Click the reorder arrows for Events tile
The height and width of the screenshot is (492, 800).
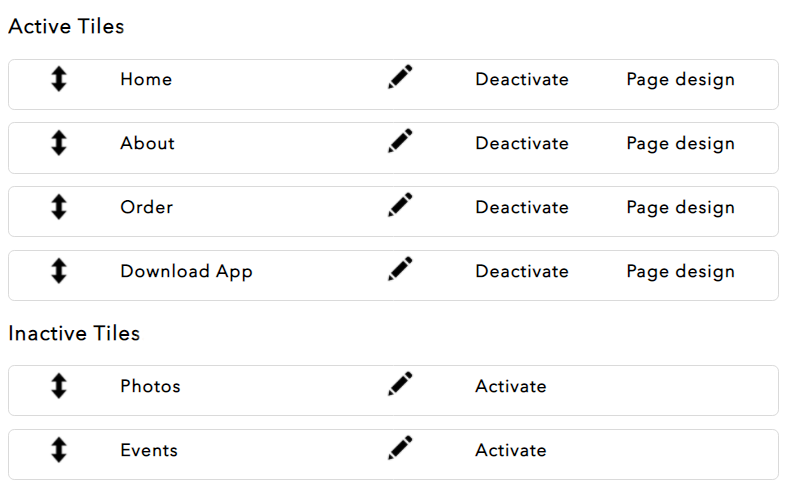pyautogui.click(x=59, y=450)
